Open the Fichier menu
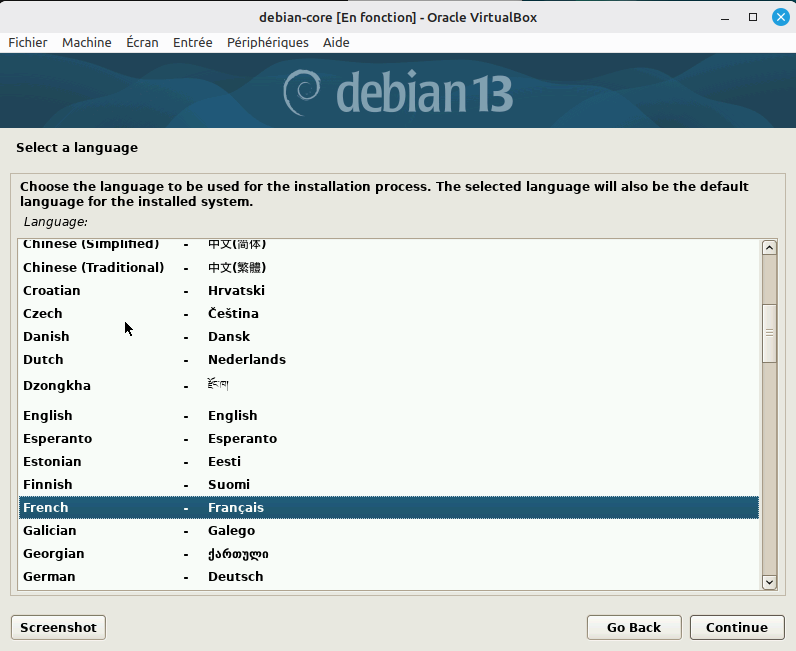796x651 pixels. coord(28,42)
